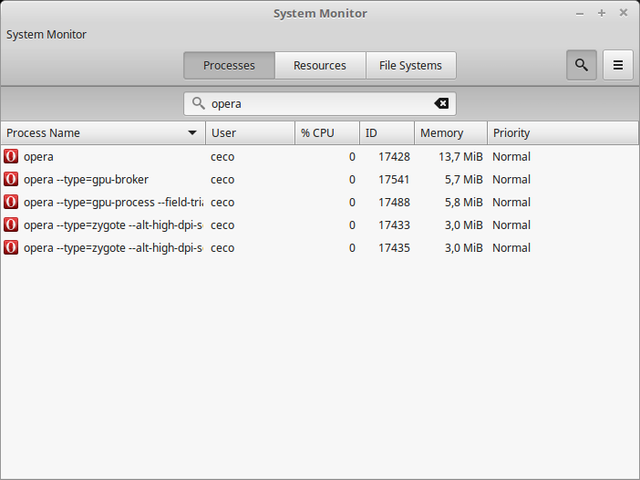
Task: Click the 13,7 MiB memory value
Action: point(461,157)
